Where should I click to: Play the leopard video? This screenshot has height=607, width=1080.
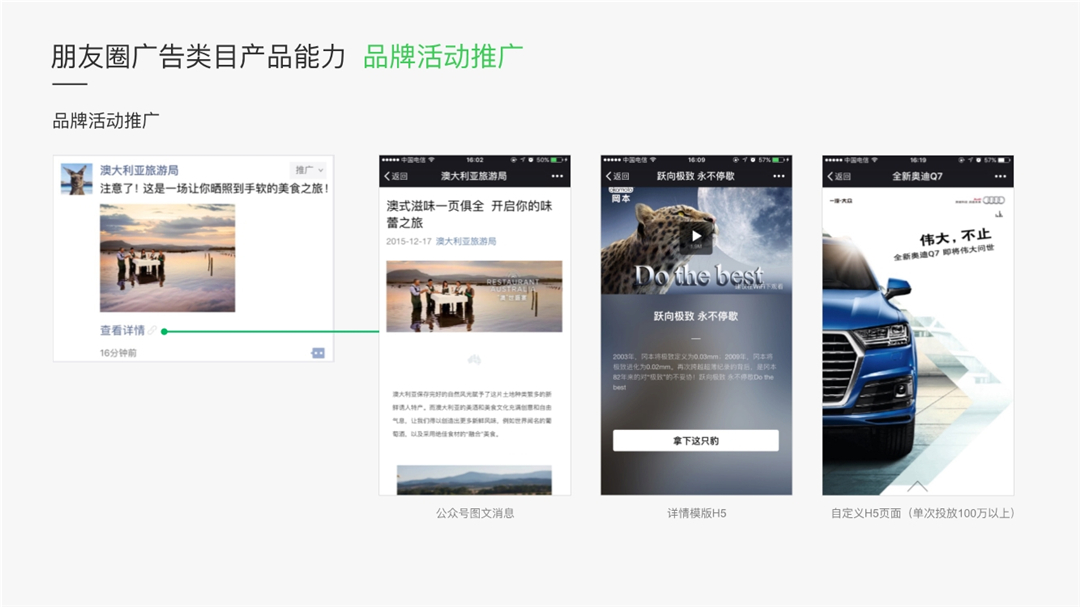696,236
